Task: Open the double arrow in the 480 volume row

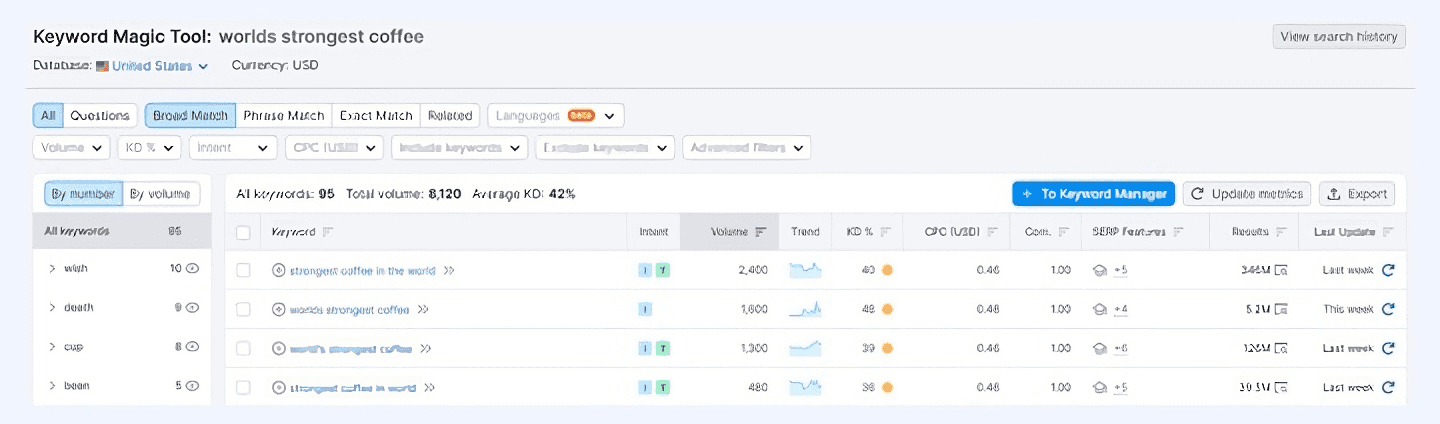Action: (430, 387)
